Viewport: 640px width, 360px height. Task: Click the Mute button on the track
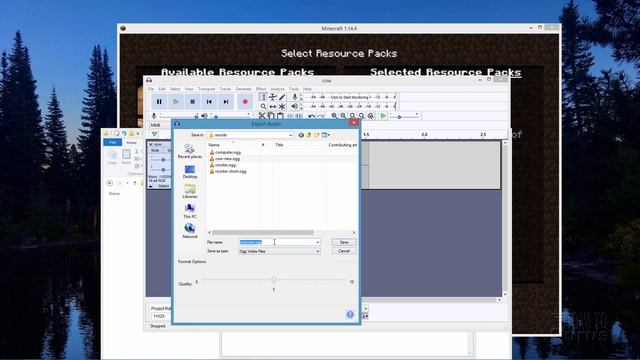(x=155, y=151)
